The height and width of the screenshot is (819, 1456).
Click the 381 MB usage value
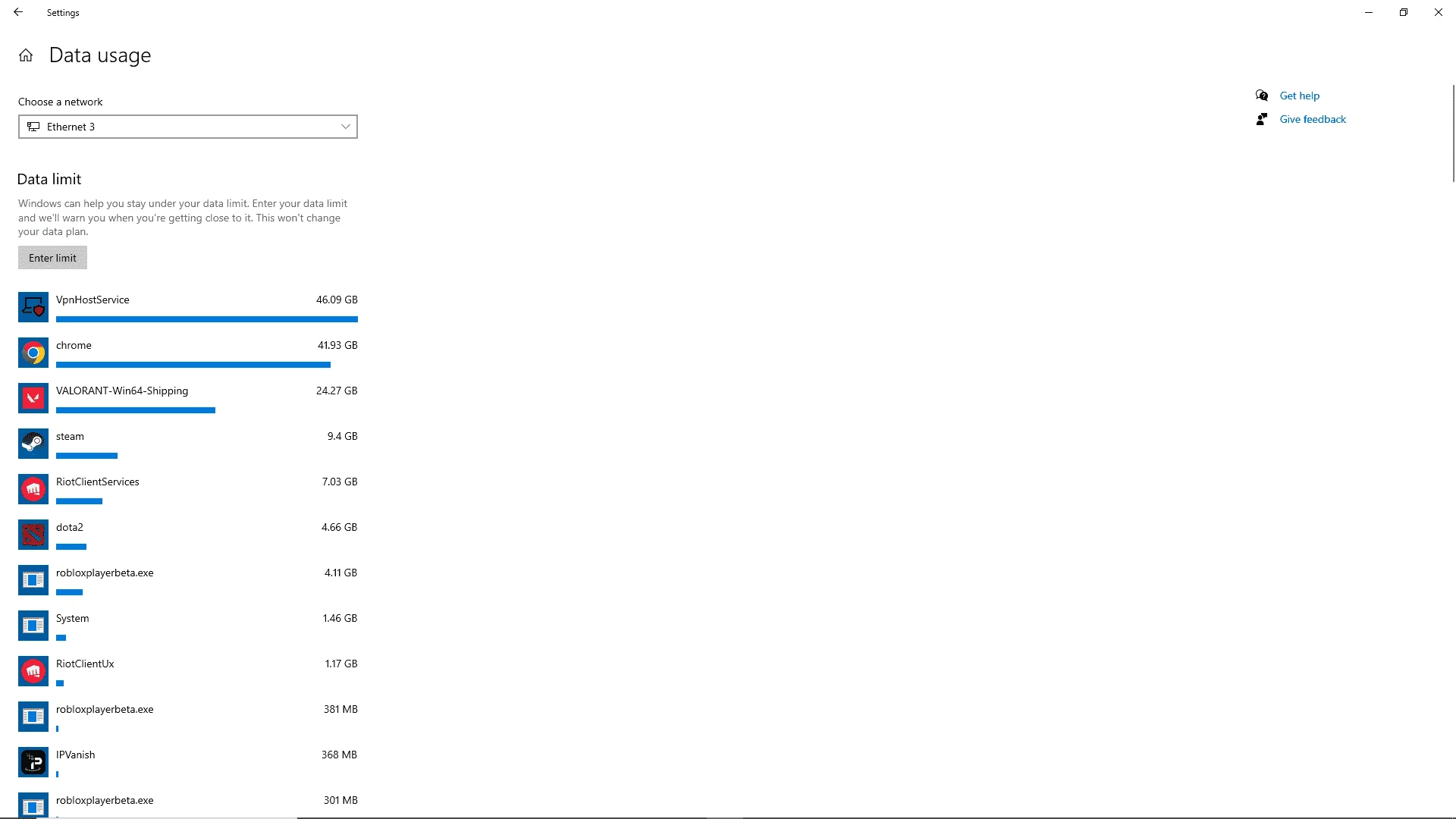pos(340,709)
